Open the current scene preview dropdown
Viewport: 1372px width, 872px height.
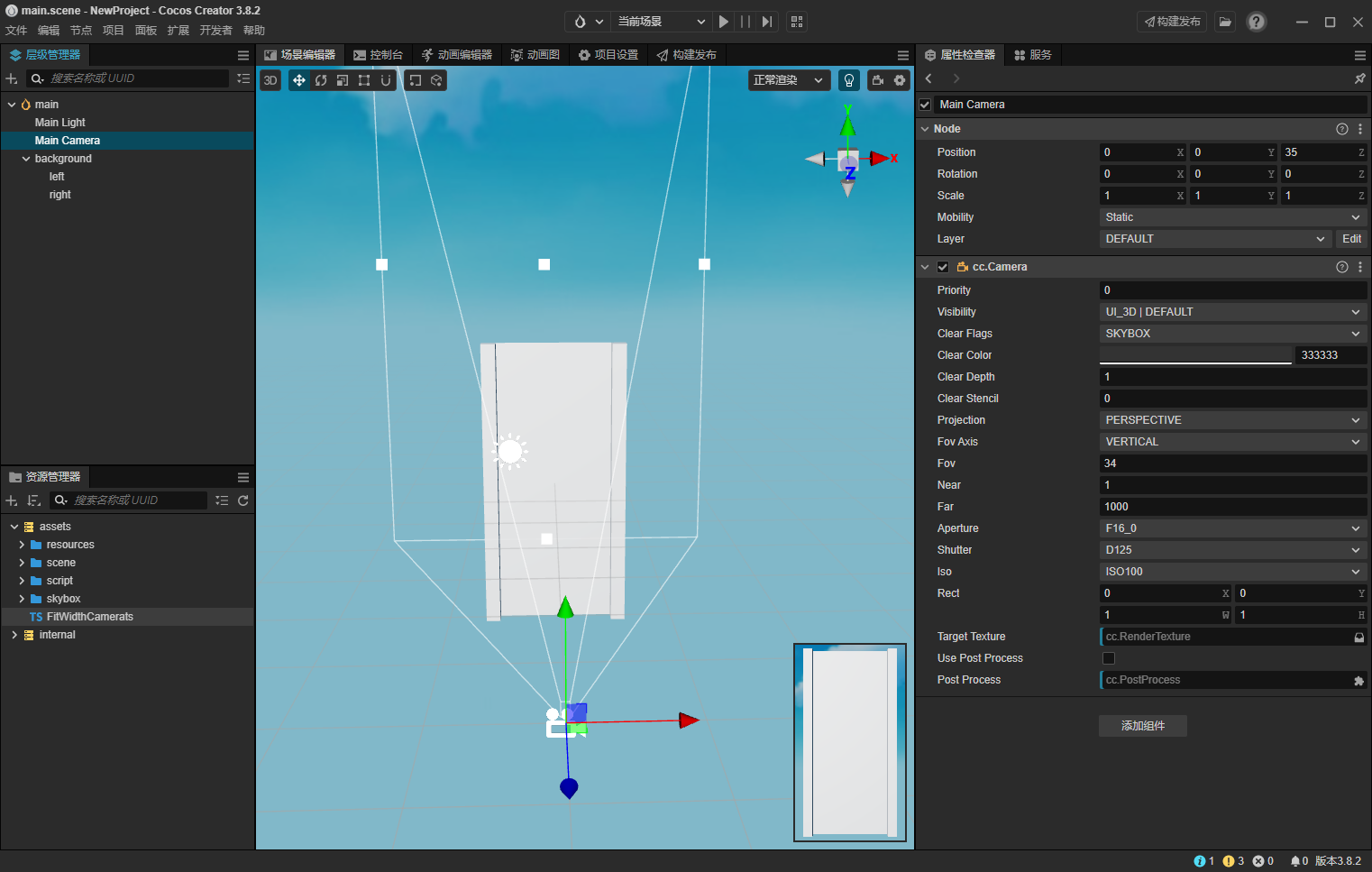[x=661, y=22]
